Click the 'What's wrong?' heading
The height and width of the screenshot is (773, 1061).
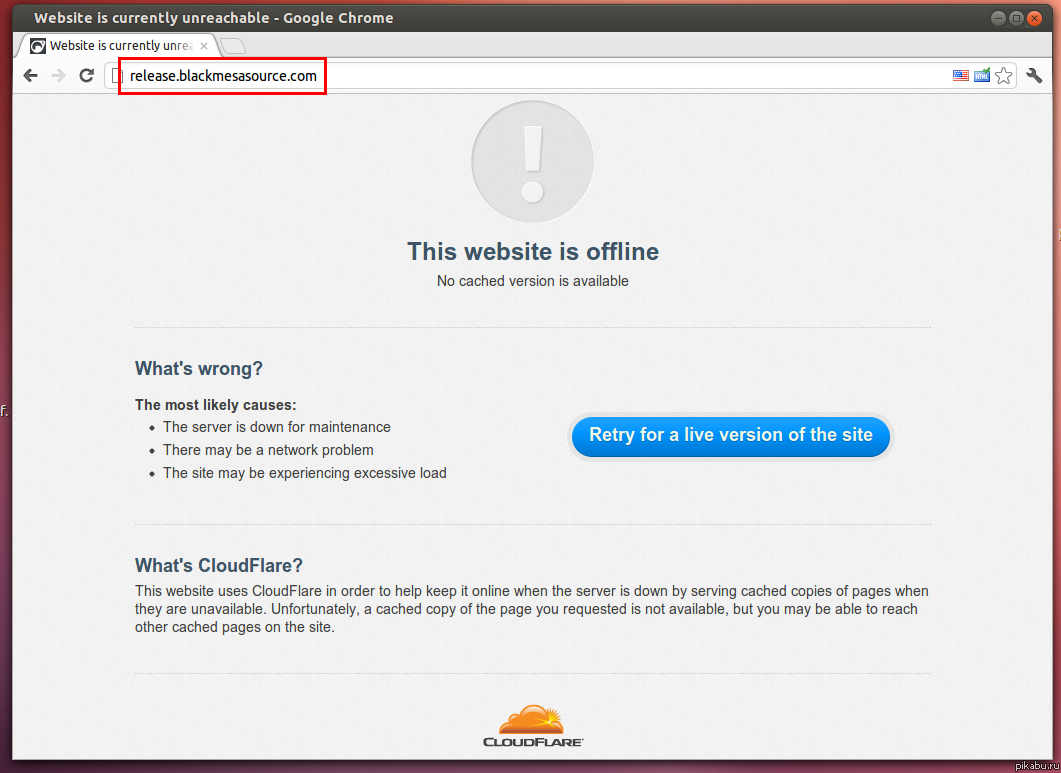[198, 368]
